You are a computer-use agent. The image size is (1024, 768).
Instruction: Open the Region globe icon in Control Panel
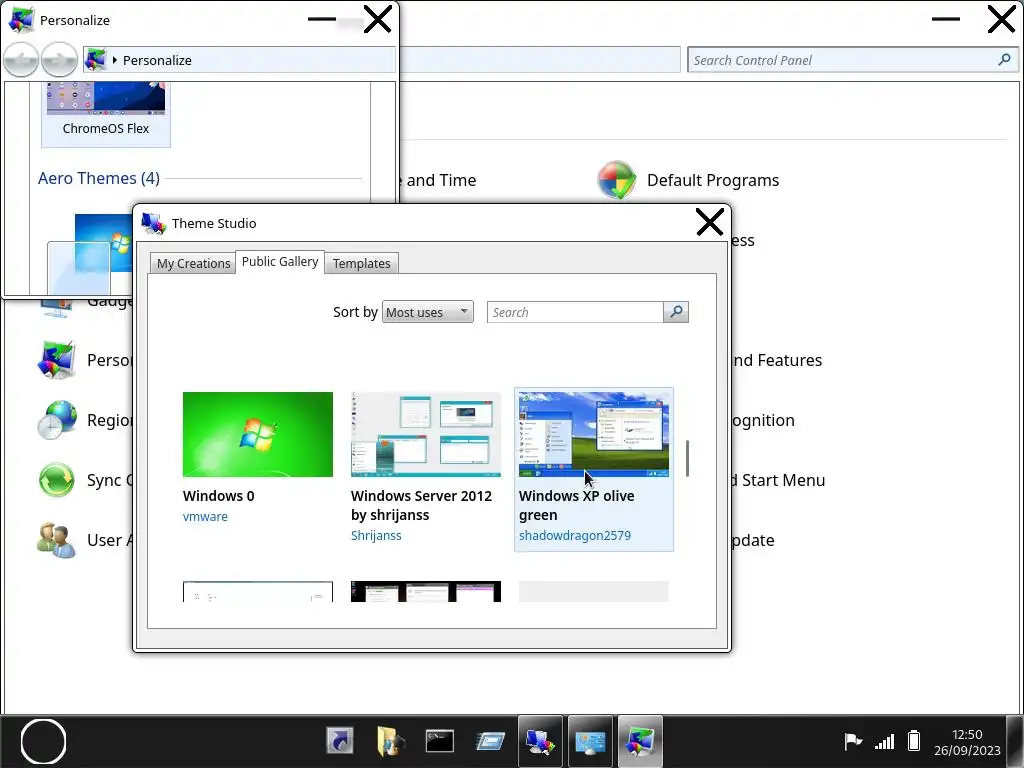[x=57, y=420]
